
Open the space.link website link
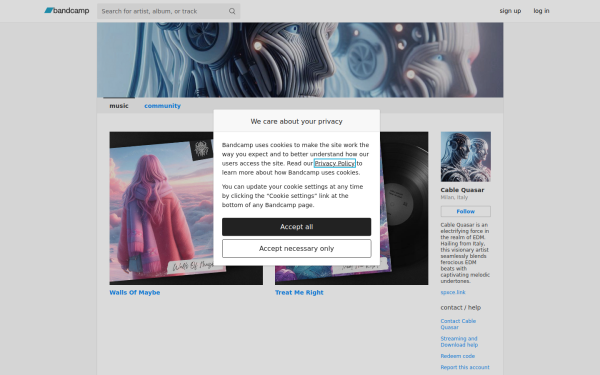[x=453, y=292]
